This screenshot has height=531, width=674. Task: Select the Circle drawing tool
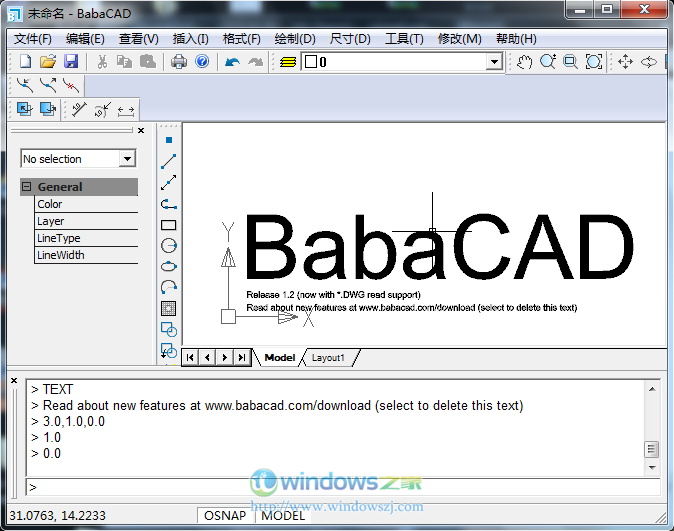[x=169, y=246]
